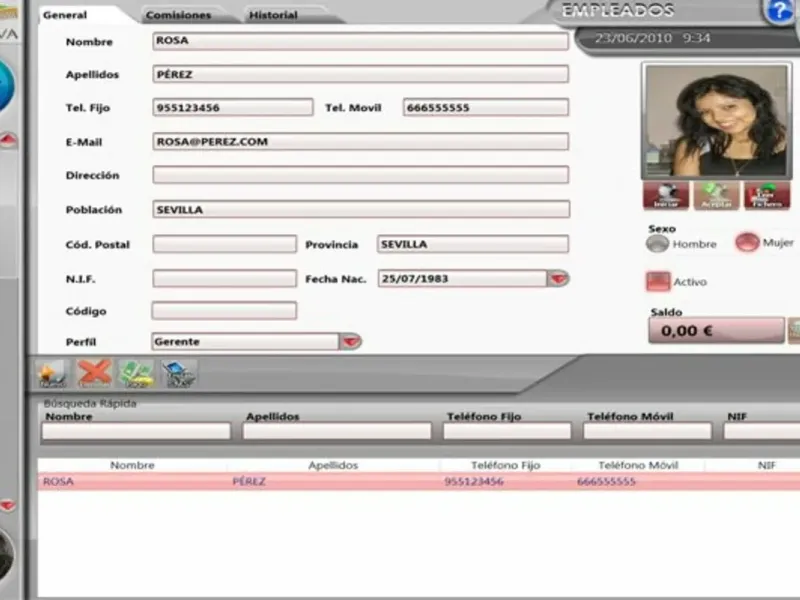Screen dimensions: 800x600
Task: Select the Mujer radio button
Action: 747,242
